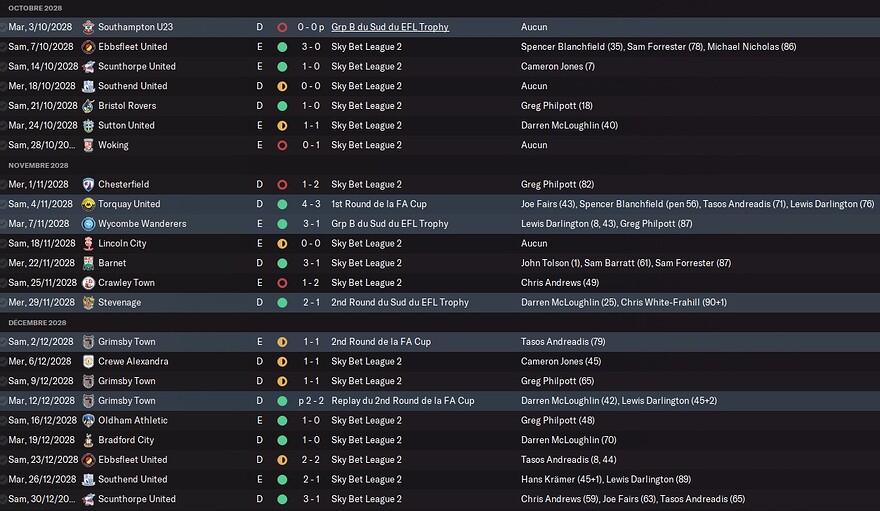Select the scorer Darren McLoughlin (70)
The width and height of the screenshot is (880, 511).
(x=569, y=439)
